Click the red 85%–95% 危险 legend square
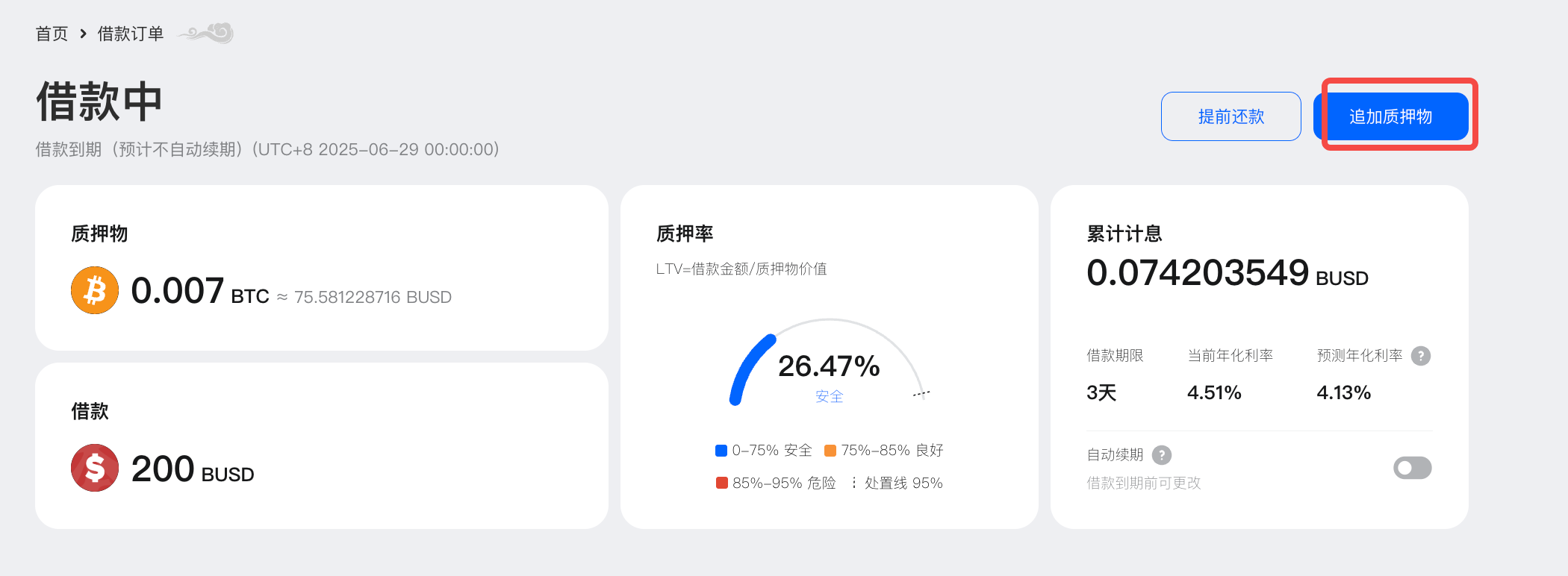Viewport: 1568px width, 576px height. click(x=721, y=483)
